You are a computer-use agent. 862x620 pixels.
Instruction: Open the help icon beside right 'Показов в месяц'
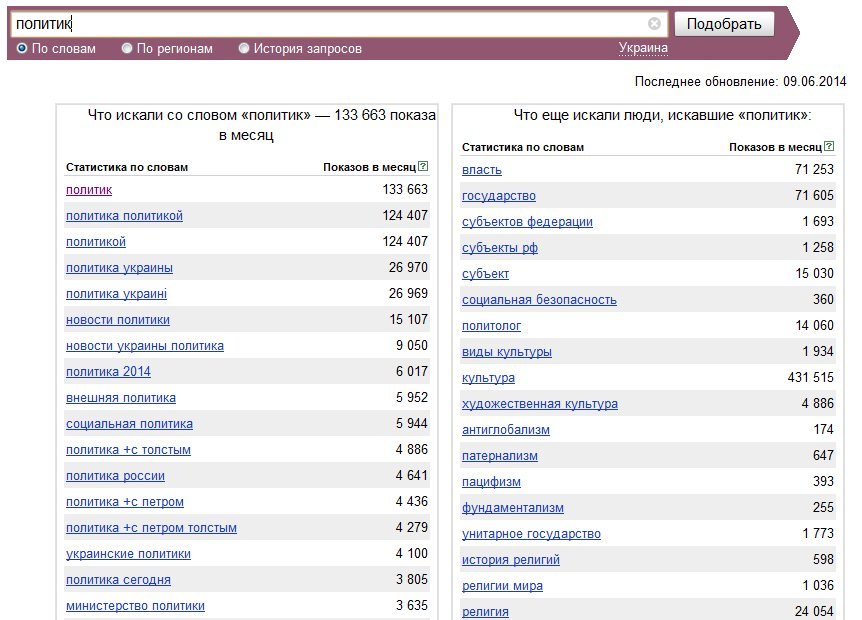829,146
